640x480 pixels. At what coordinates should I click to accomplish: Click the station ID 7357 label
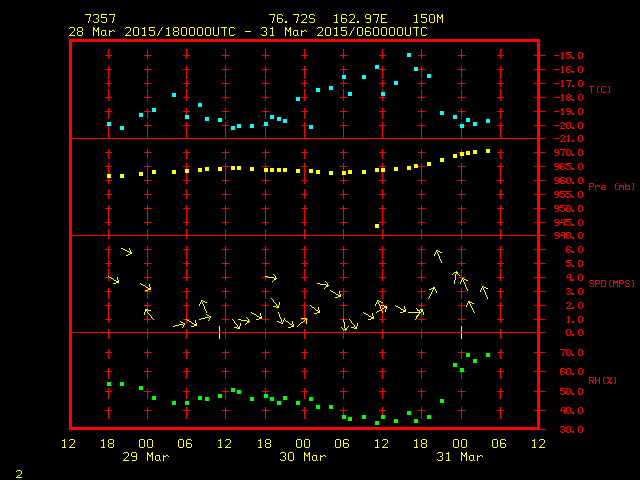(100, 19)
